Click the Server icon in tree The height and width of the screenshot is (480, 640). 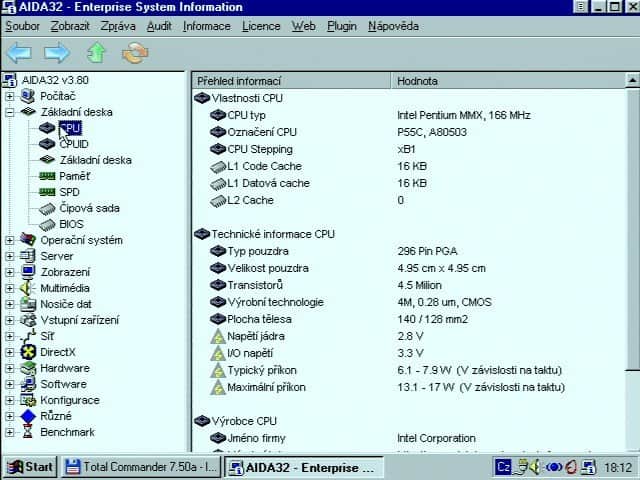click(x=28, y=256)
